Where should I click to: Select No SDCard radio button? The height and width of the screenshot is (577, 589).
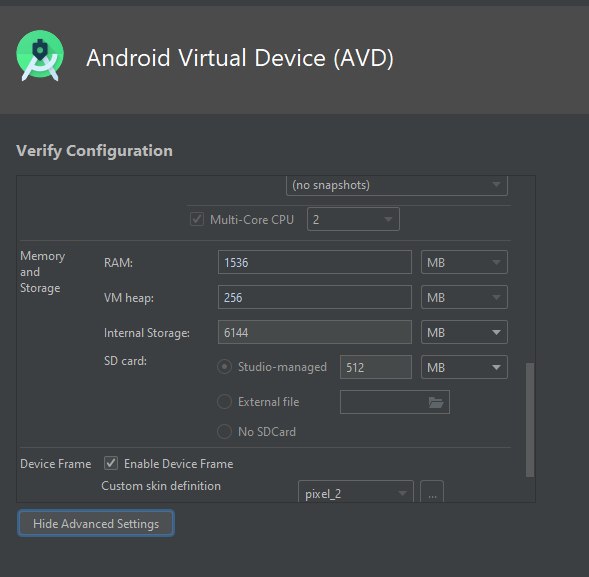(224, 431)
